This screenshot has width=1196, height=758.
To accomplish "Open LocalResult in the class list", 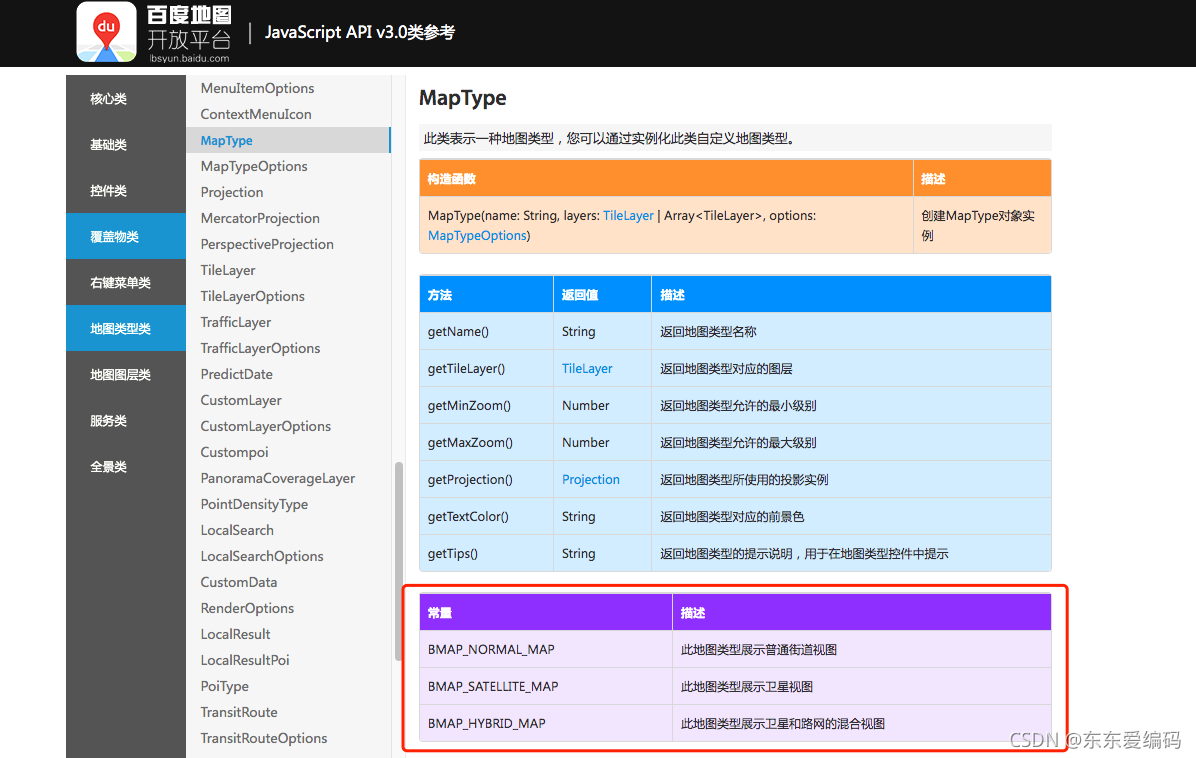I will pyautogui.click(x=236, y=634).
